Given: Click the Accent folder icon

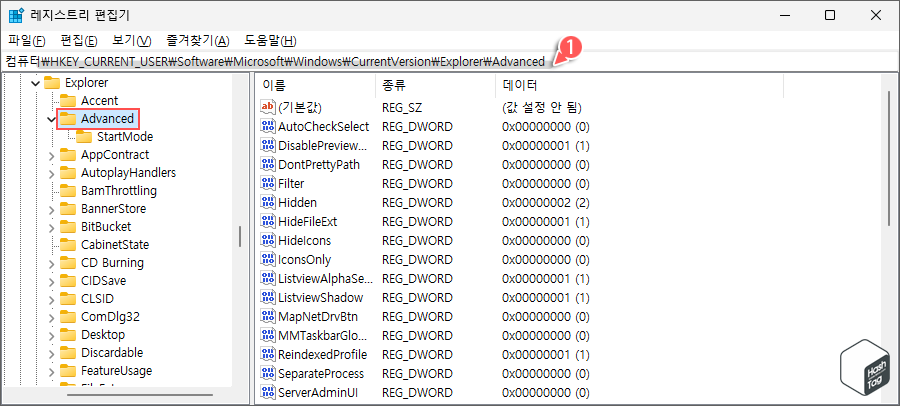Looking at the screenshot, I should (x=68, y=100).
